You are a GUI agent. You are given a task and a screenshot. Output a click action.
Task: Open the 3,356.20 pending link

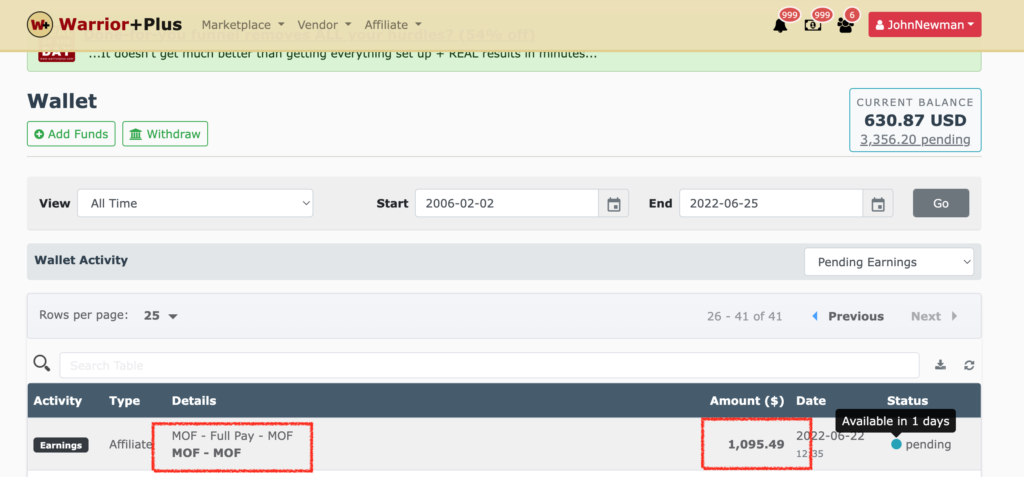915,139
